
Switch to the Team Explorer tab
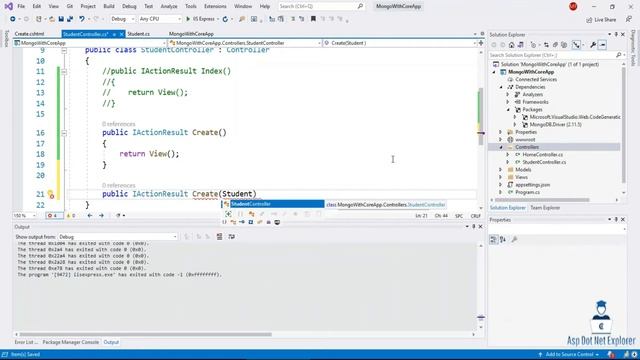coord(545,208)
